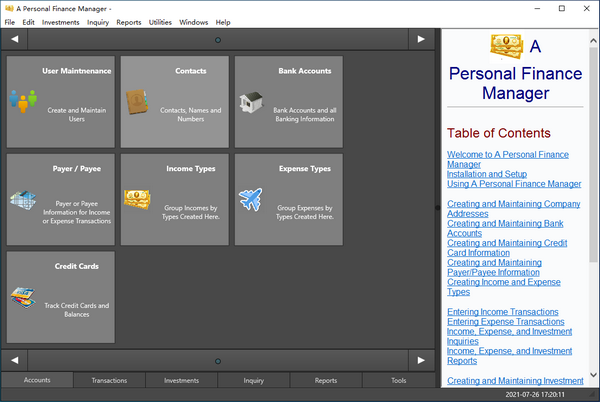Image resolution: width=600 pixels, height=402 pixels.
Task: Click the Income Types money icon
Action: (x=137, y=199)
